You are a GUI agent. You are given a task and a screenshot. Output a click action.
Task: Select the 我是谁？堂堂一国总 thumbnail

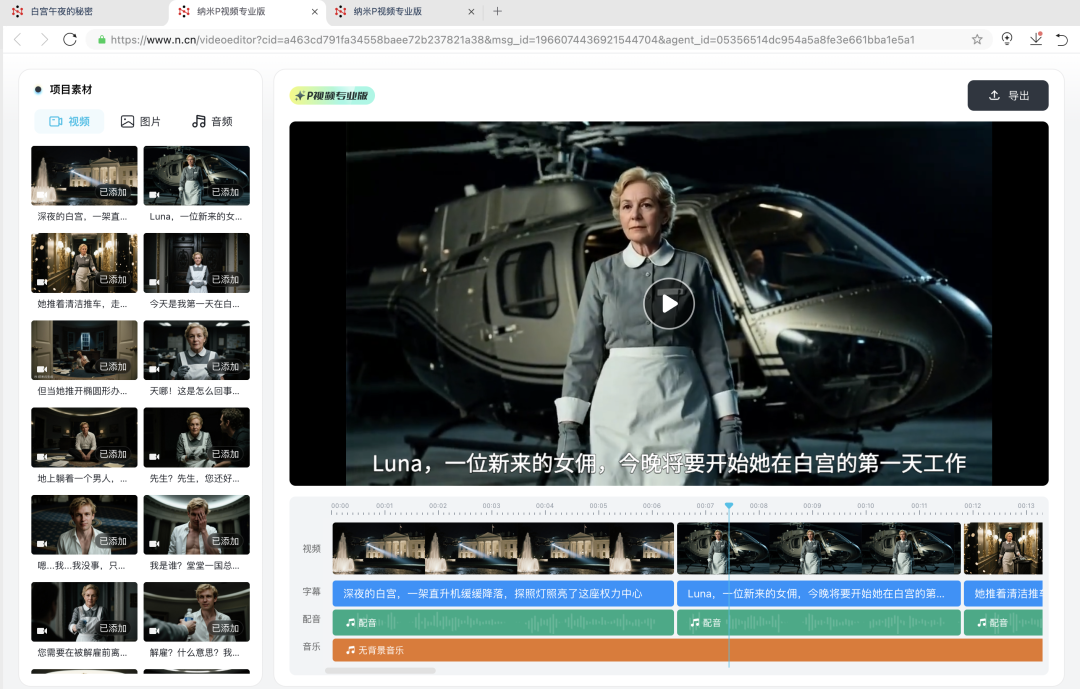pos(196,524)
